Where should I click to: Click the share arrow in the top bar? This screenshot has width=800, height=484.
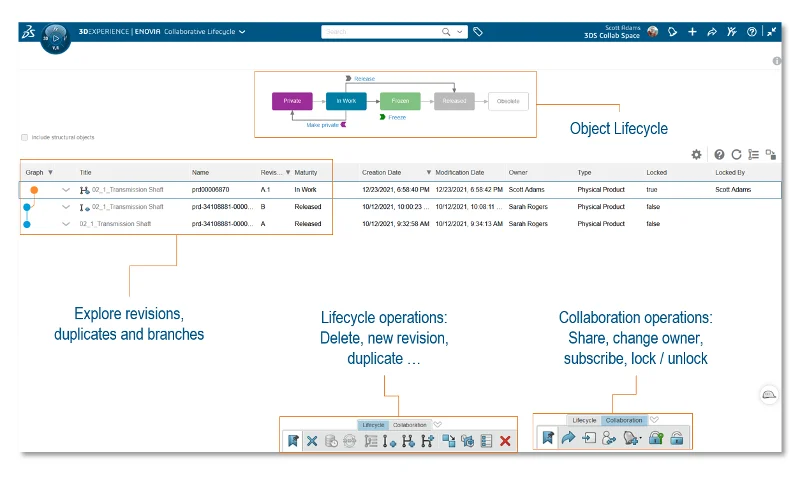712,32
